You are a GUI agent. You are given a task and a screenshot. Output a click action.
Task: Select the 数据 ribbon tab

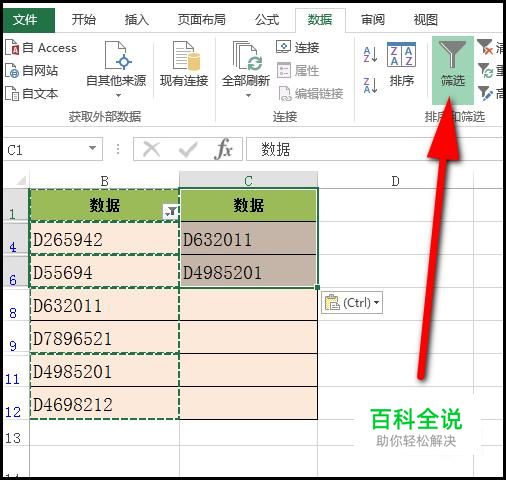(320, 20)
